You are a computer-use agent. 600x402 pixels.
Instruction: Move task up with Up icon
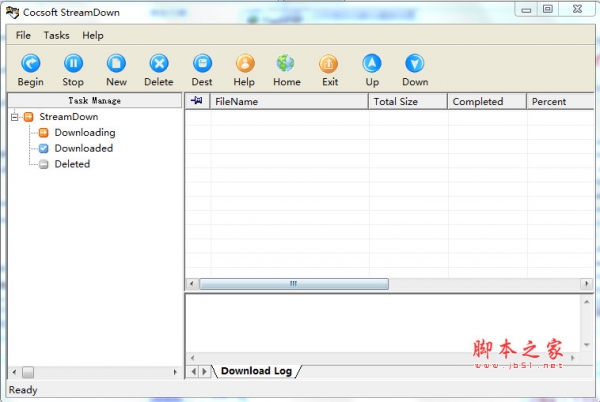click(372, 64)
